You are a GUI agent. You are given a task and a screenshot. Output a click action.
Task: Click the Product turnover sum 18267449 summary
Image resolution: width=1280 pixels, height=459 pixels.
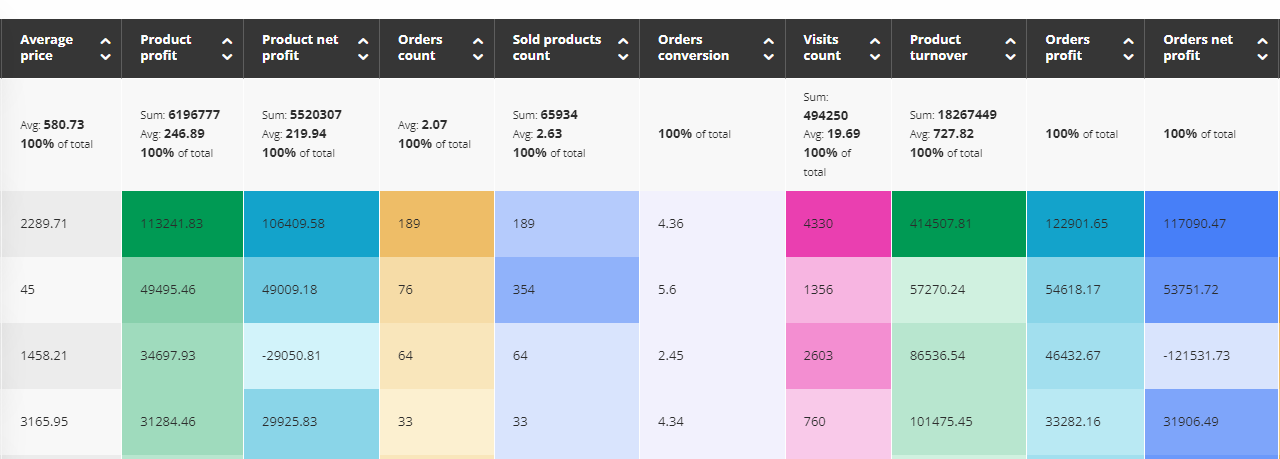coord(952,115)
